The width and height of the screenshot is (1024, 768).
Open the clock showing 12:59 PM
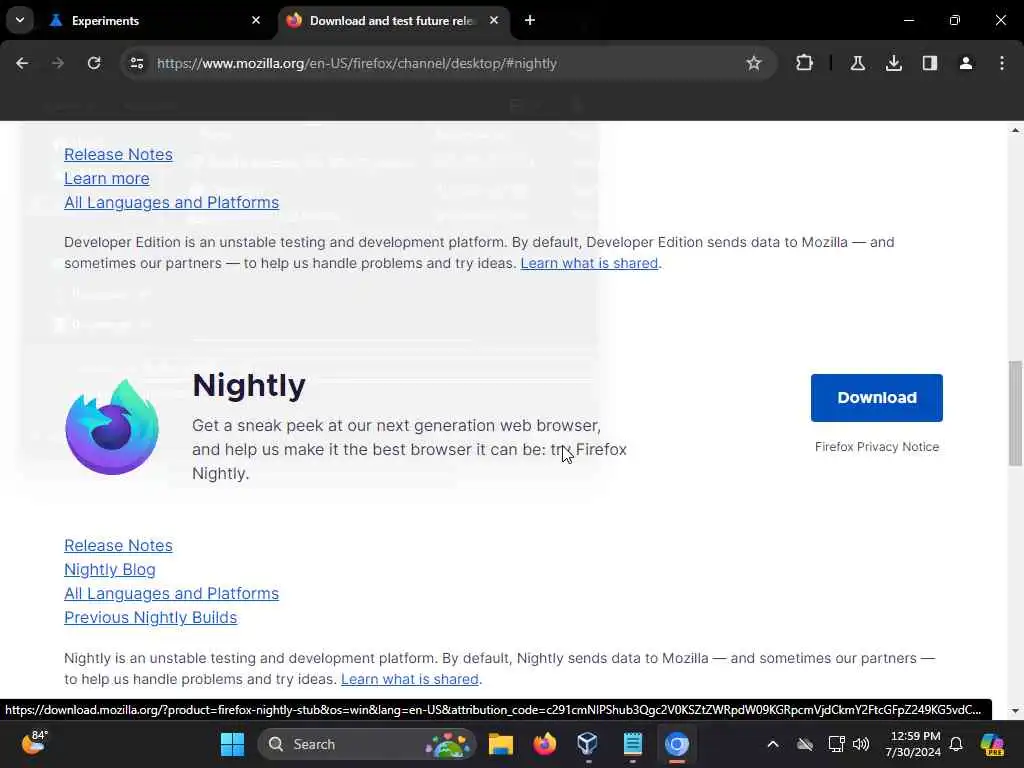[x=913, y=744]
